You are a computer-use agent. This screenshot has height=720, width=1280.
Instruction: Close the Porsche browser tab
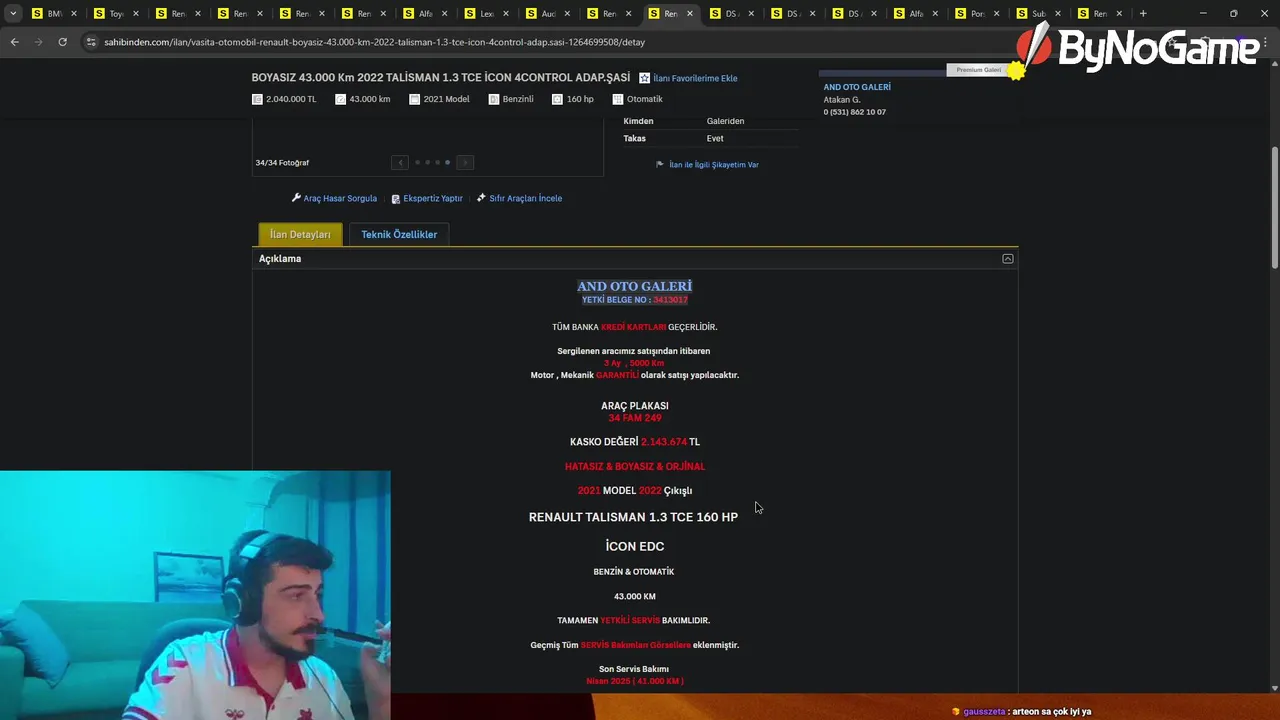click(x=997, y=14)
